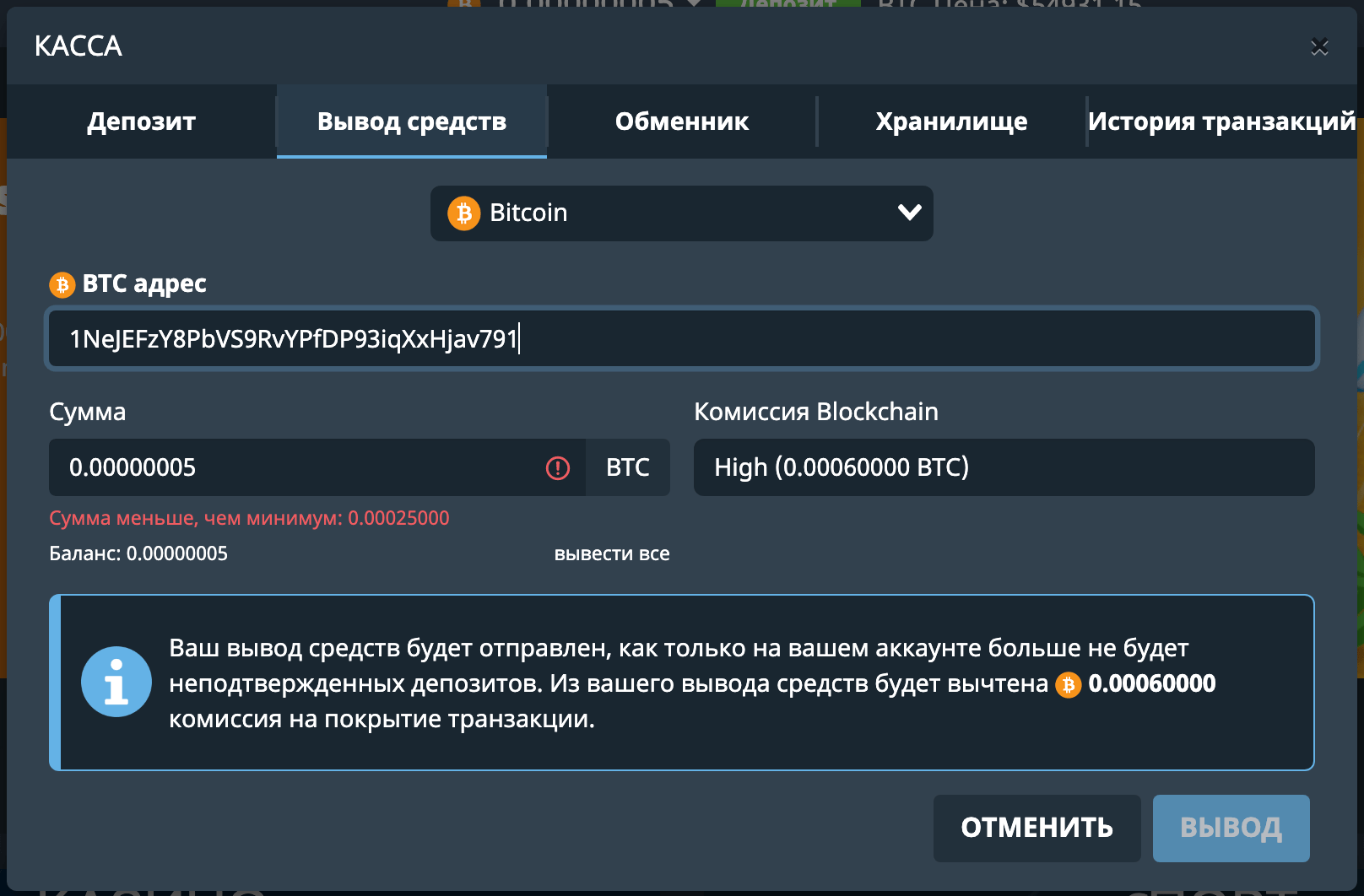
Task: Go to the Хранилище tab
Action: pos(951,121)
